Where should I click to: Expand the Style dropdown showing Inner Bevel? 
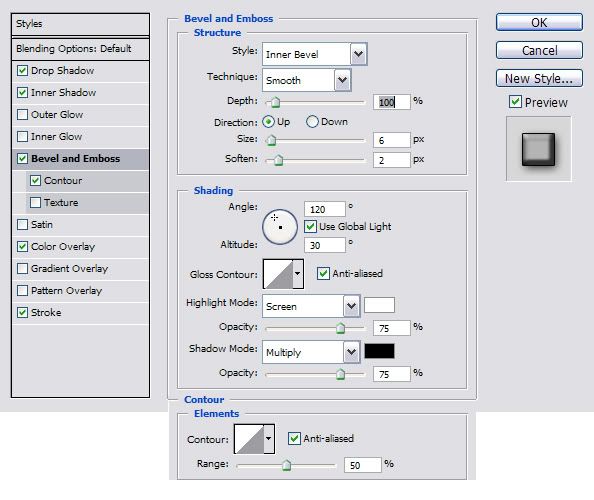[x=314, y=54]
